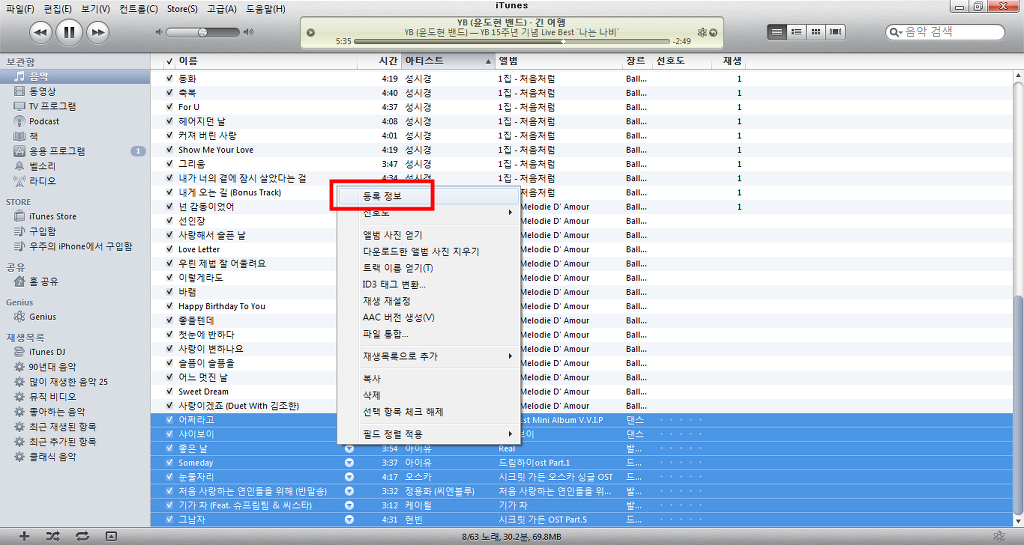
Task: Open the Store(S) menu
Action: [182, 8]
